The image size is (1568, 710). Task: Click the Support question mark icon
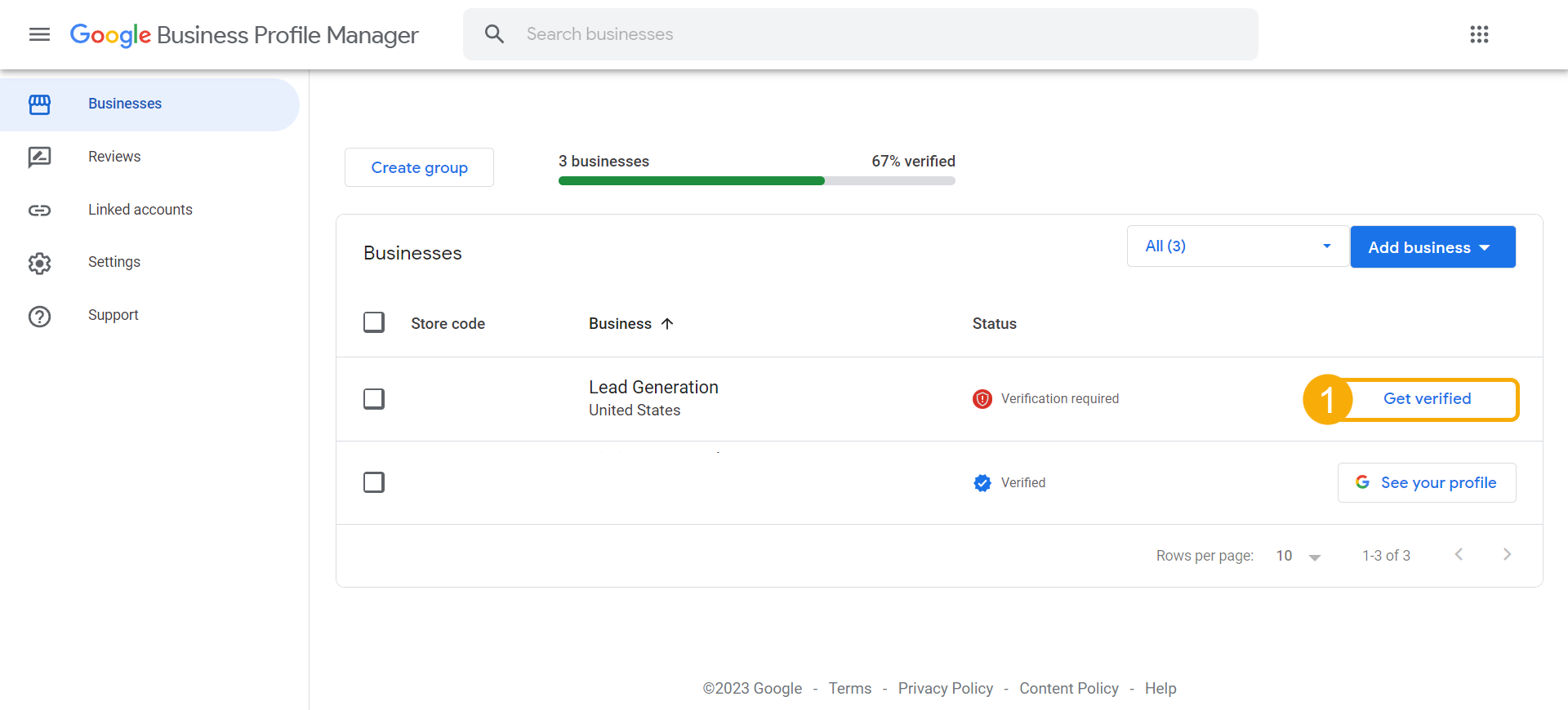[x=39, y=316]
